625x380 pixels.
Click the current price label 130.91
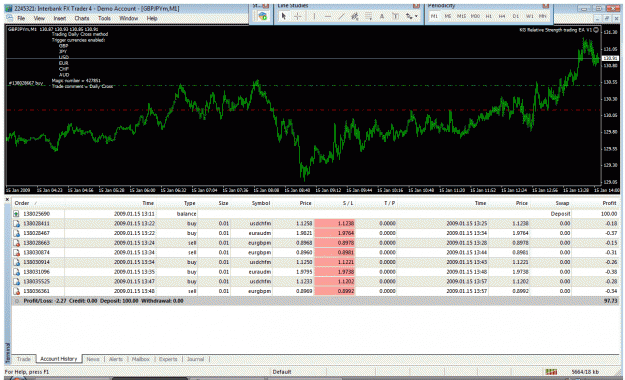(x=610, y=58)
